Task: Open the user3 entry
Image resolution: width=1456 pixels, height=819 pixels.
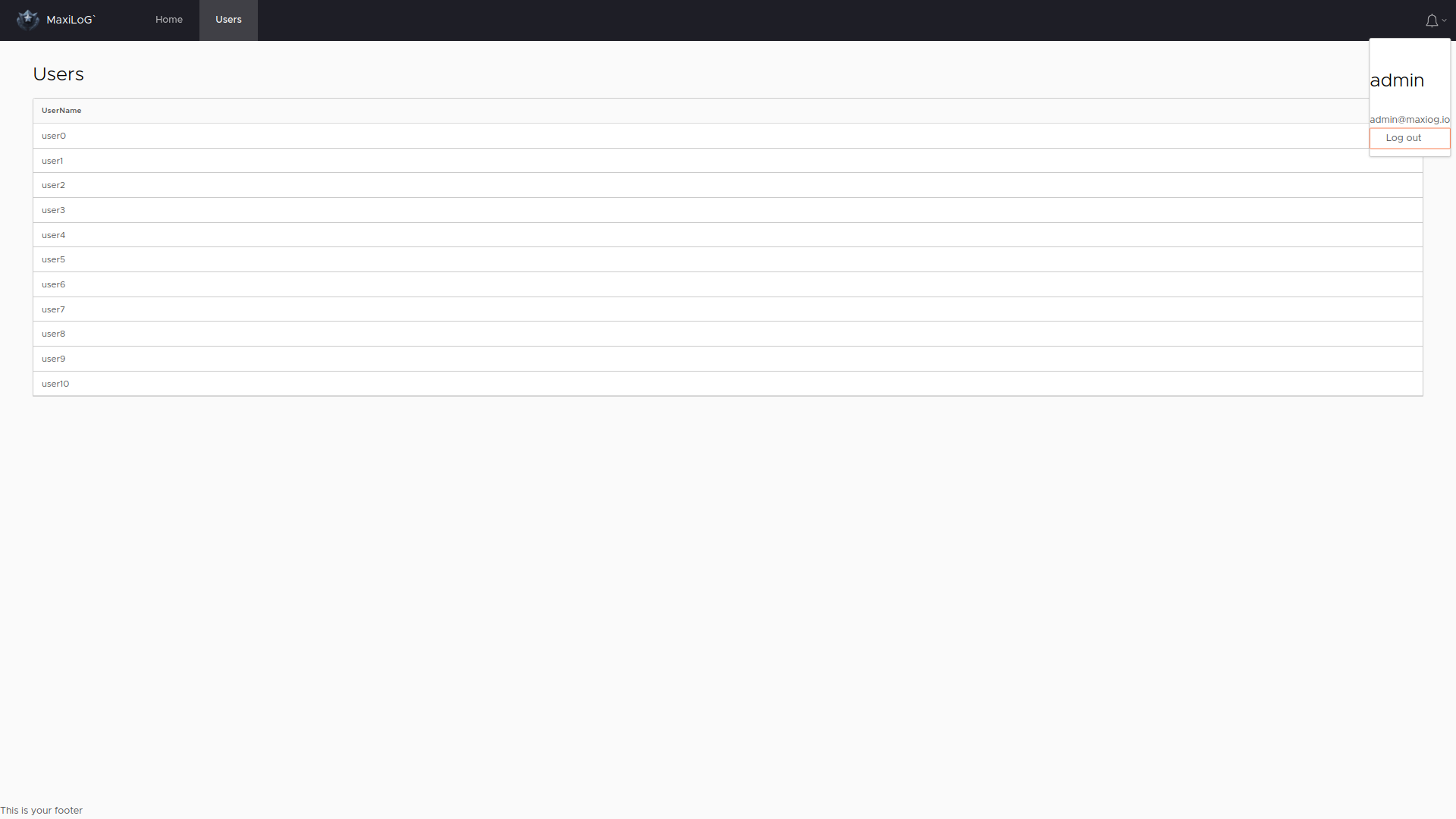Action: [x=727, y=210]
